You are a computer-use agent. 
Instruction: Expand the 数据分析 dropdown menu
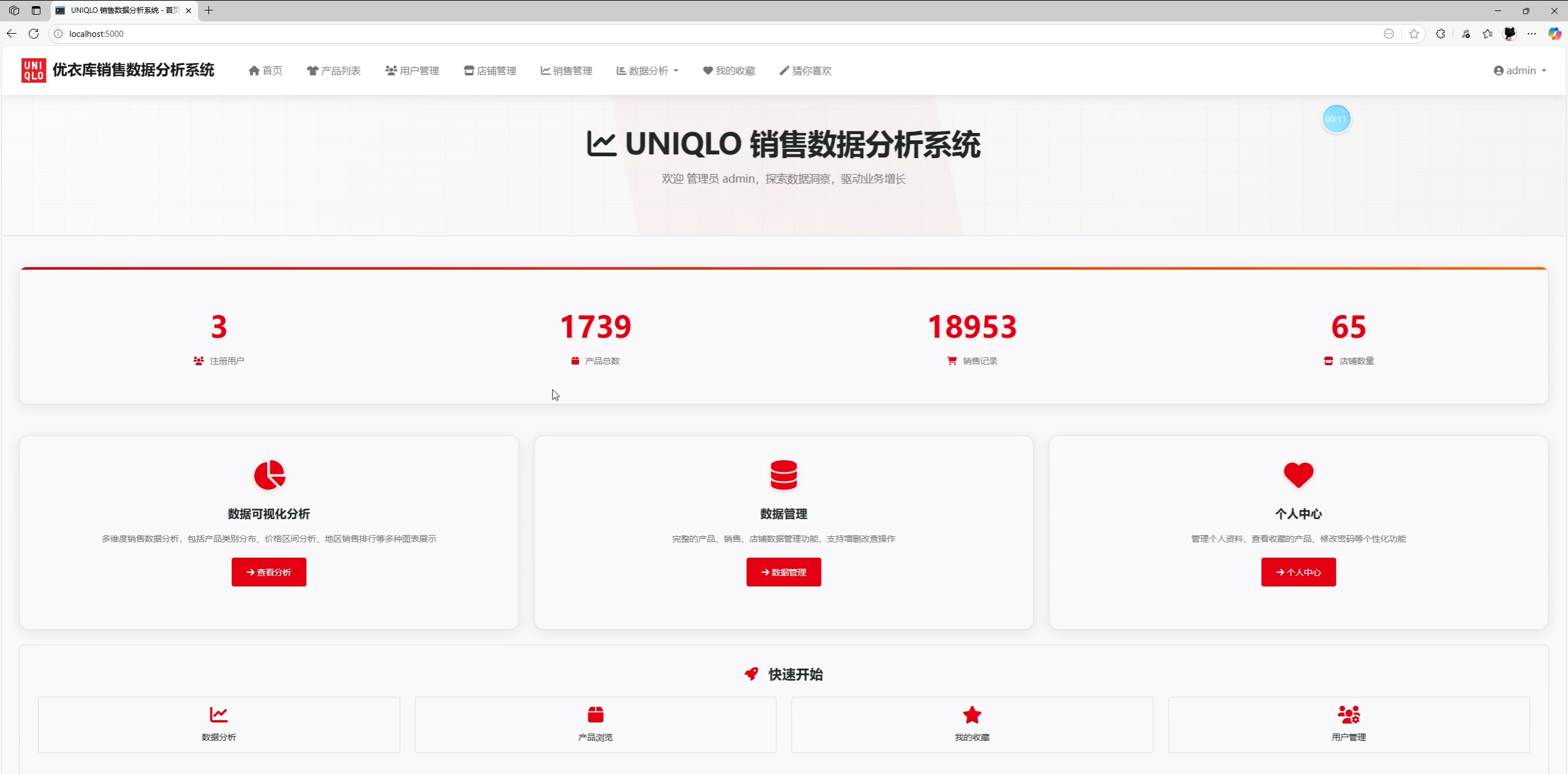click(x=647, y=70)
